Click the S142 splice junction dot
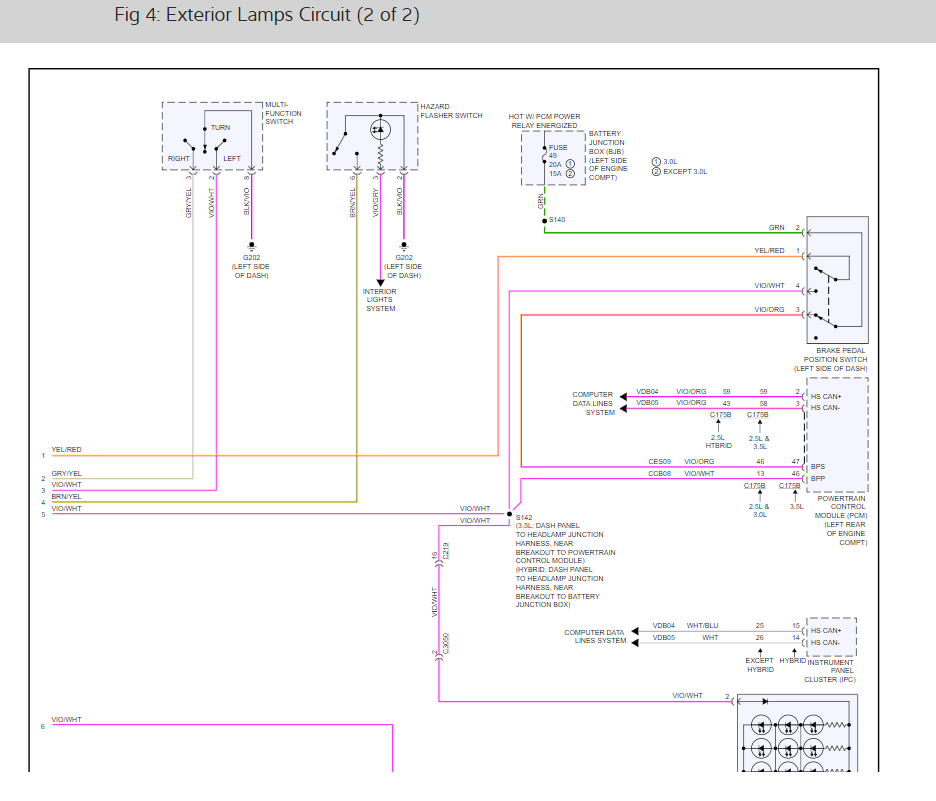Screen dimensions: 936x801 (509, 514)
